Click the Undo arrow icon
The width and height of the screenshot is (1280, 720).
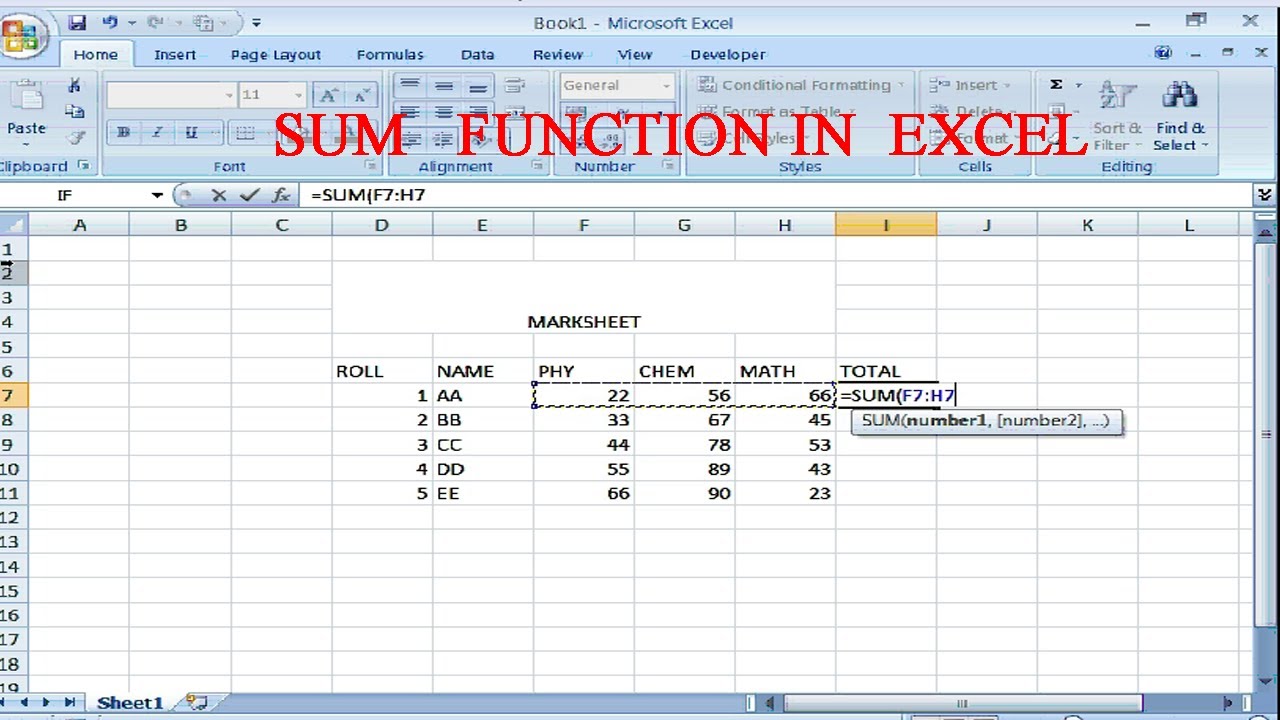(x=109, y=21)
